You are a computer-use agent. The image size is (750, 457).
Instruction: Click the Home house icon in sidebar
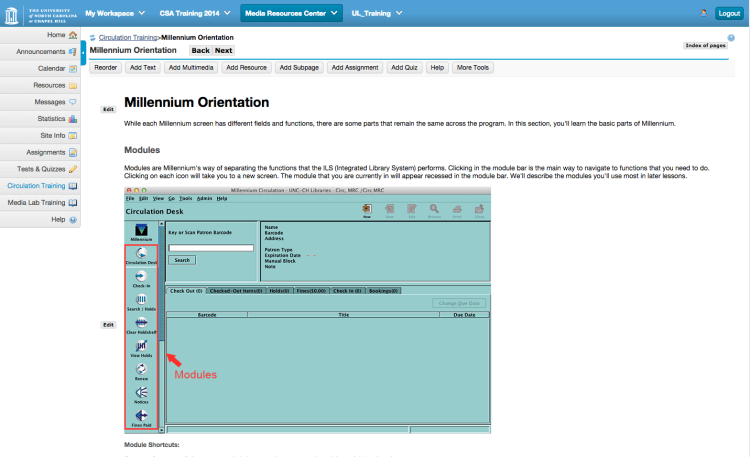(x=73, y=35)
